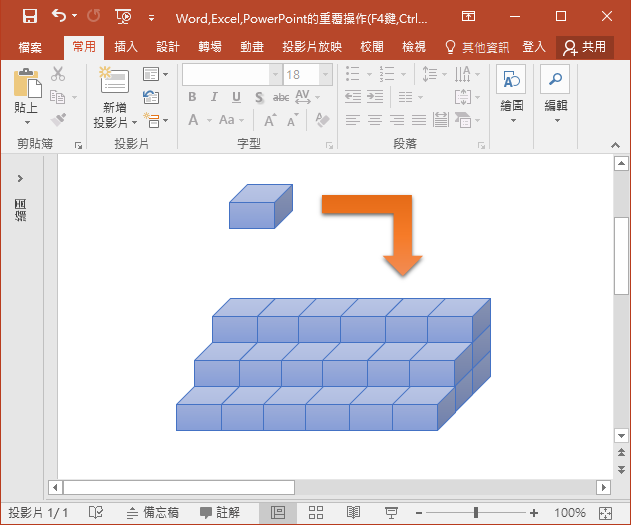Open align text vertical menu
This screenshot has width=631, height=525.
pos(467,97)
